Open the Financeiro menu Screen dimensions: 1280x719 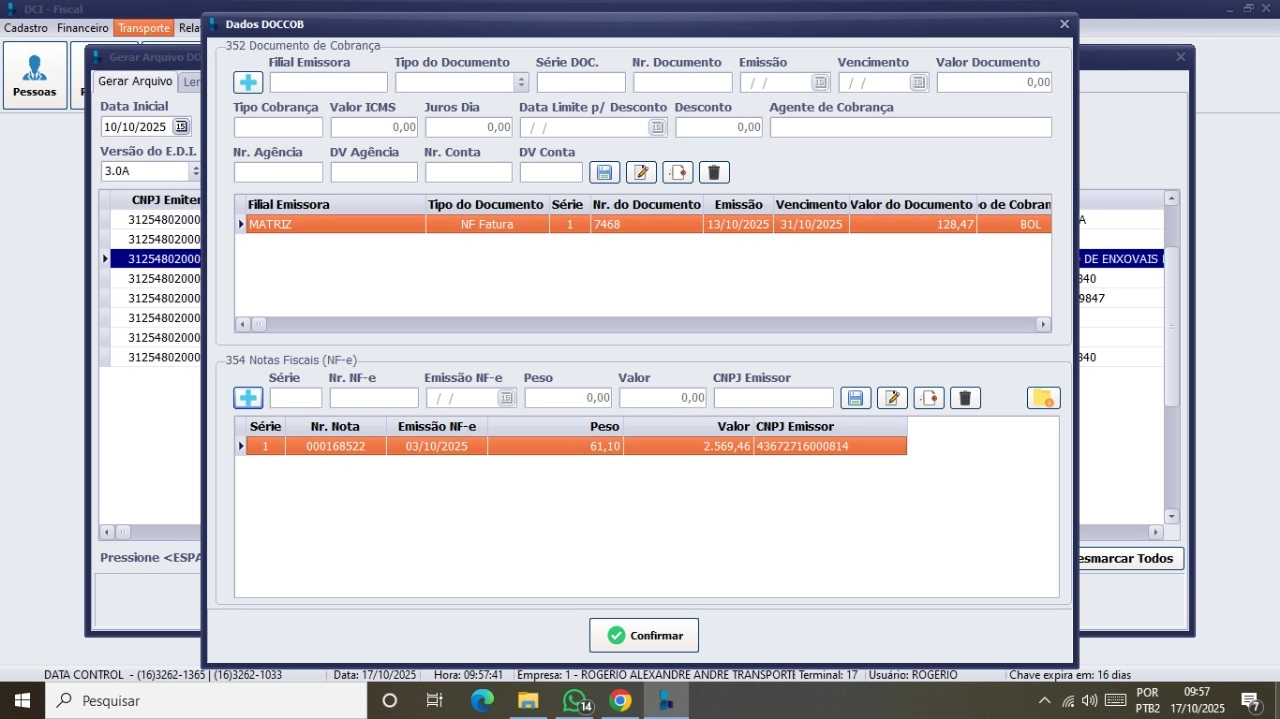tap(82, 28)
